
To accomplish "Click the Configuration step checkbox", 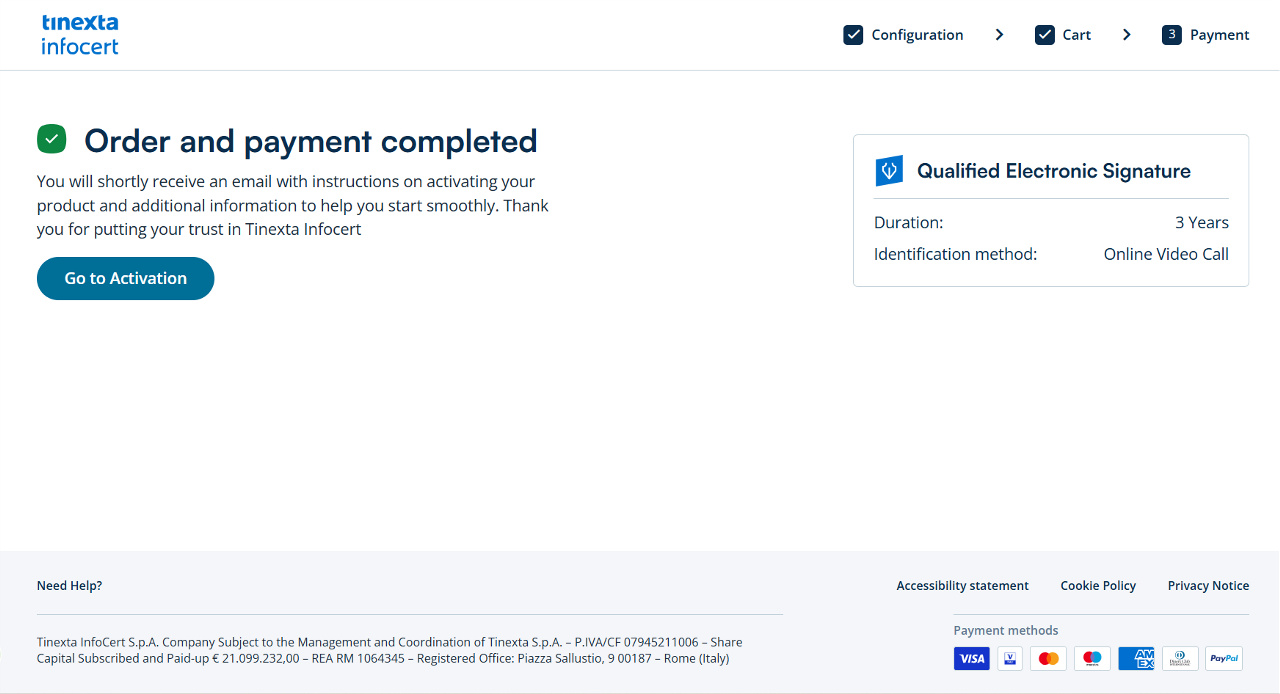I will coord(853,35).
